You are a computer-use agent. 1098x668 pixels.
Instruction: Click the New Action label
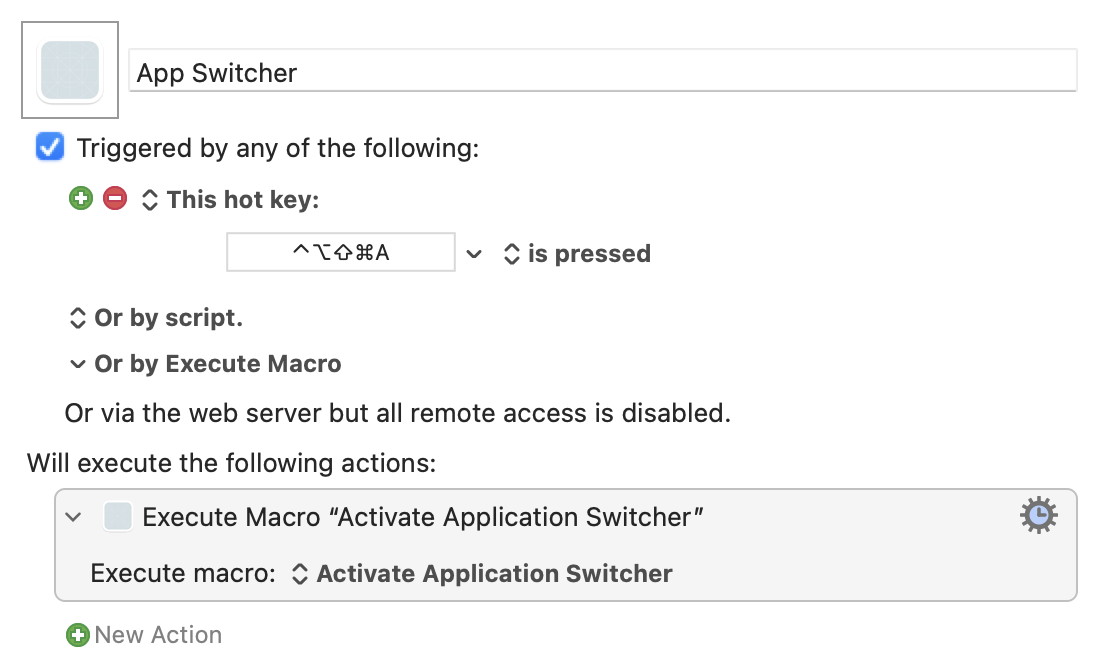[x=158, y=635]
